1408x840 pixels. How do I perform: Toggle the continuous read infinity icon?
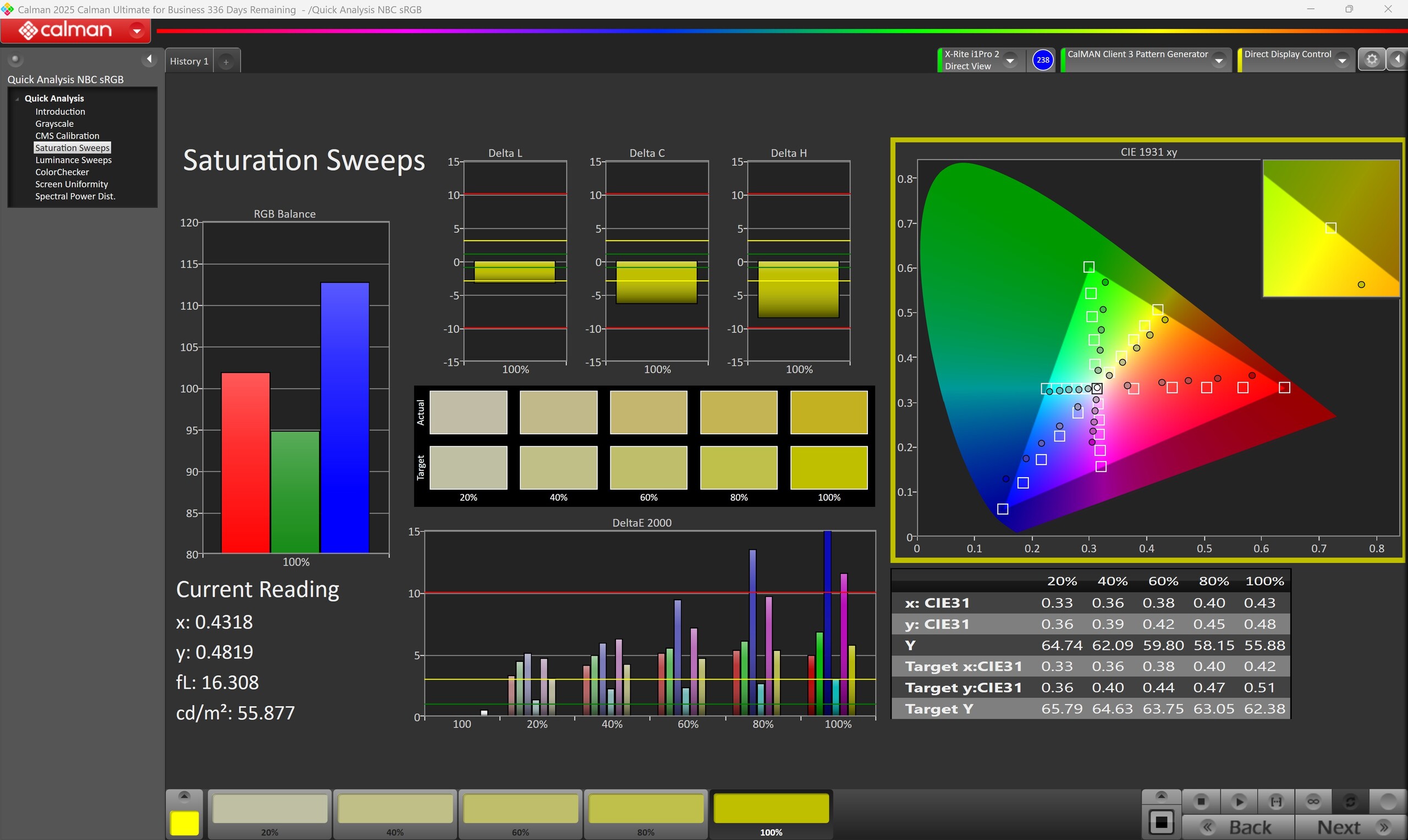click(x=1313, y=802)
